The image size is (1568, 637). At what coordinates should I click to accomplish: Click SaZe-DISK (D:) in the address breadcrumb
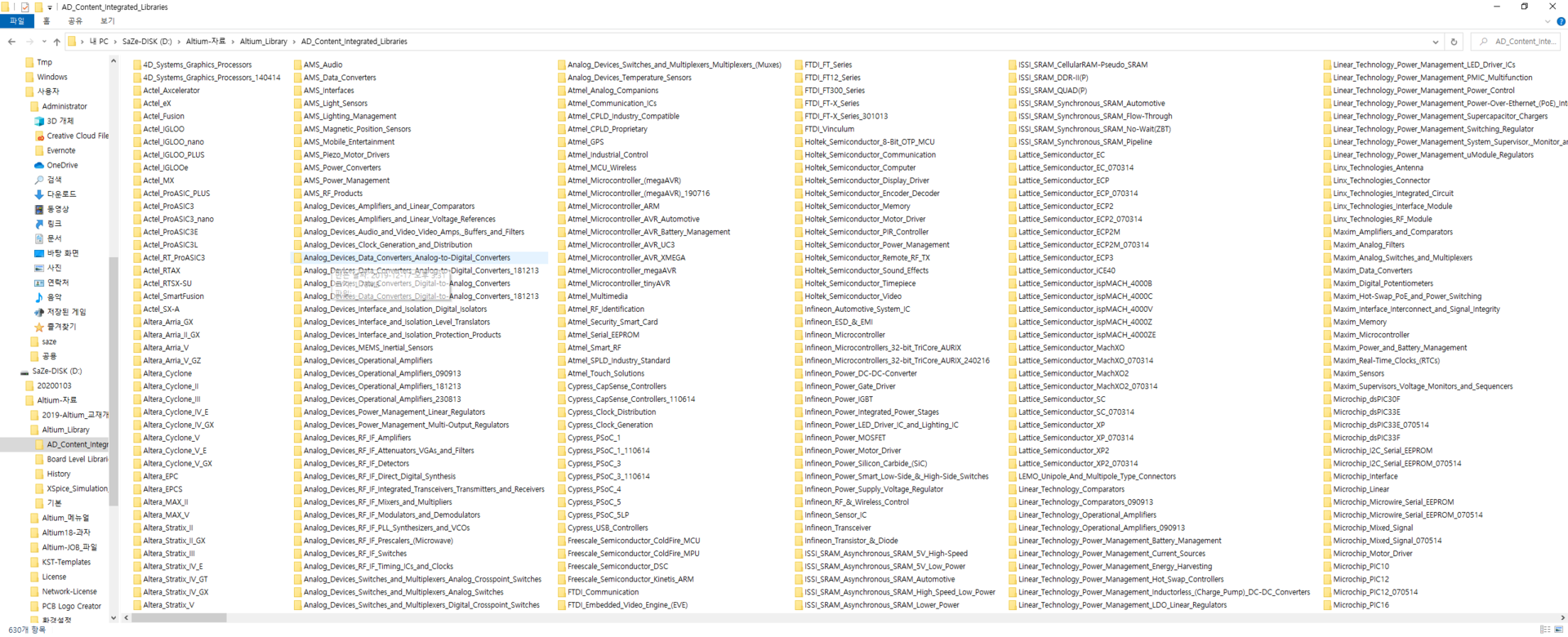pyautogui.click(x=147, y=41)
